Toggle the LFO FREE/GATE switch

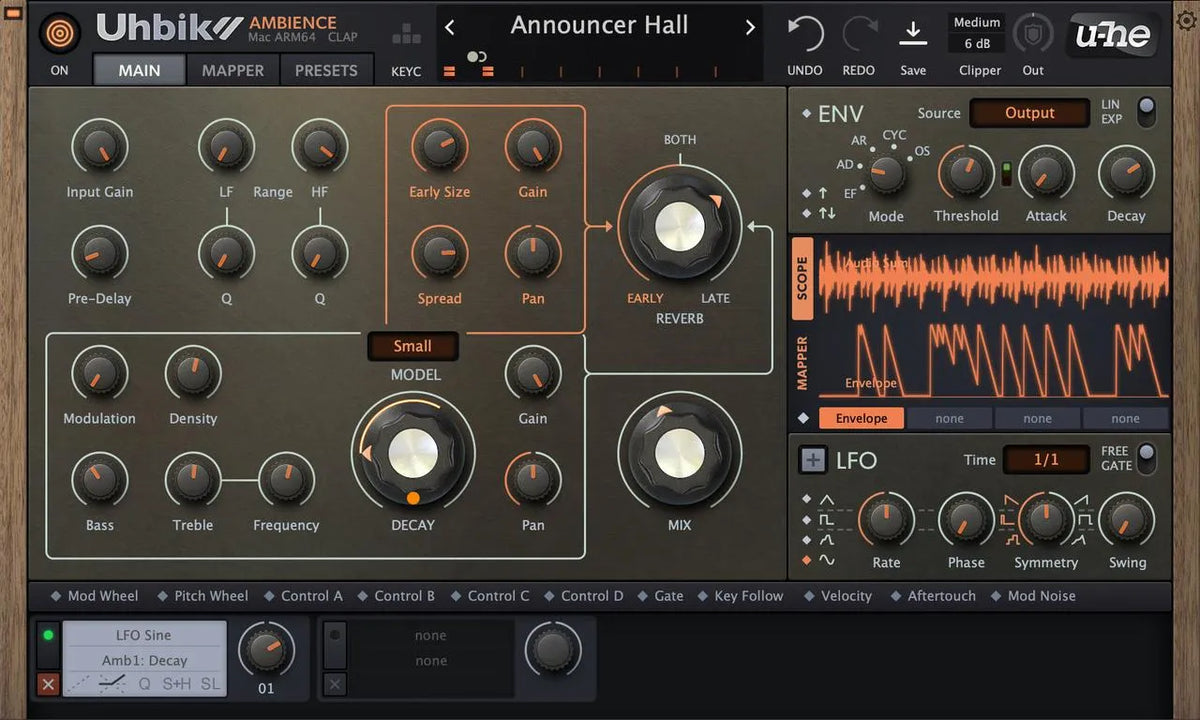tap(1146, 457)
